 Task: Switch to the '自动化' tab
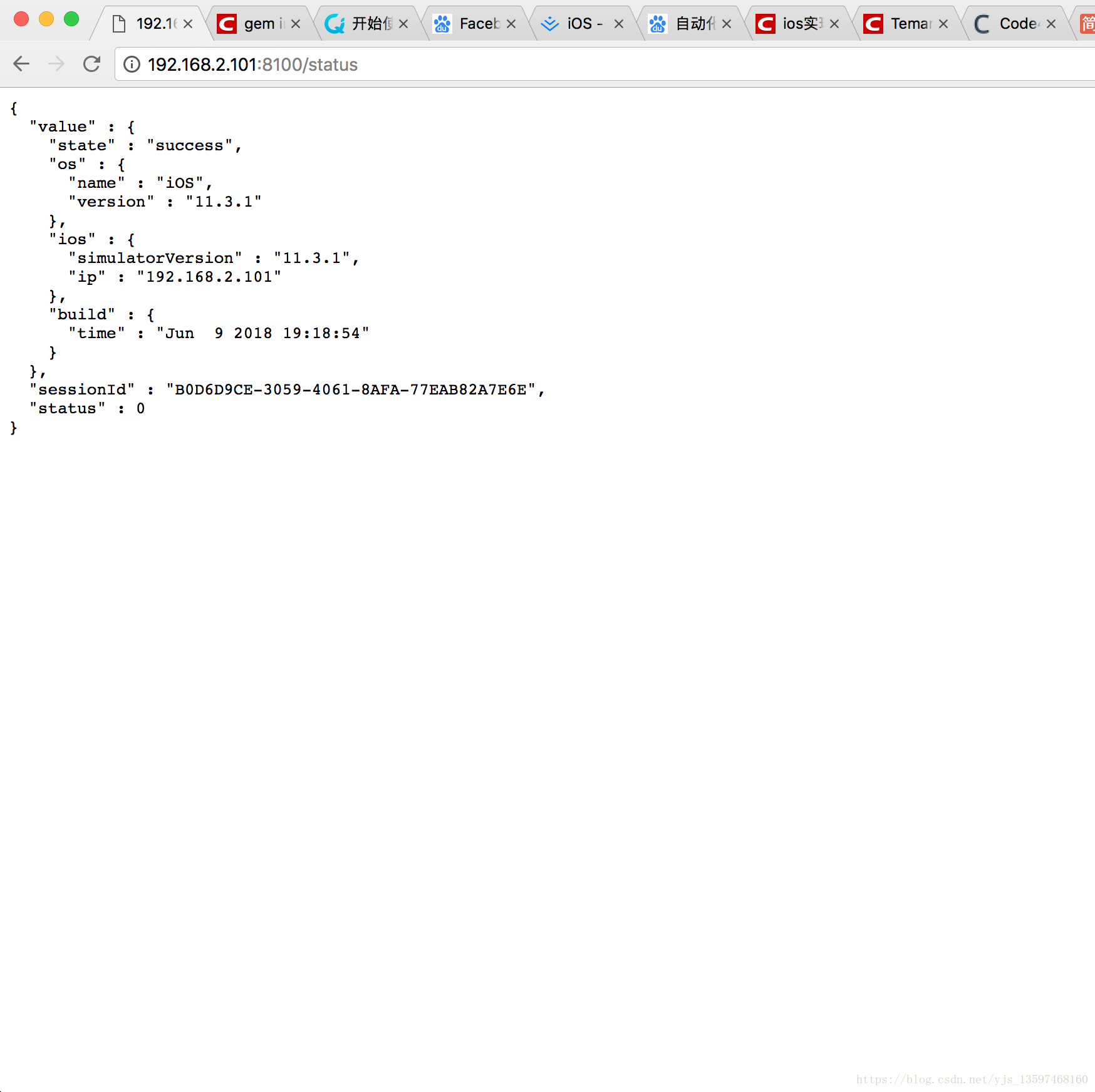[x=690, y=24]
